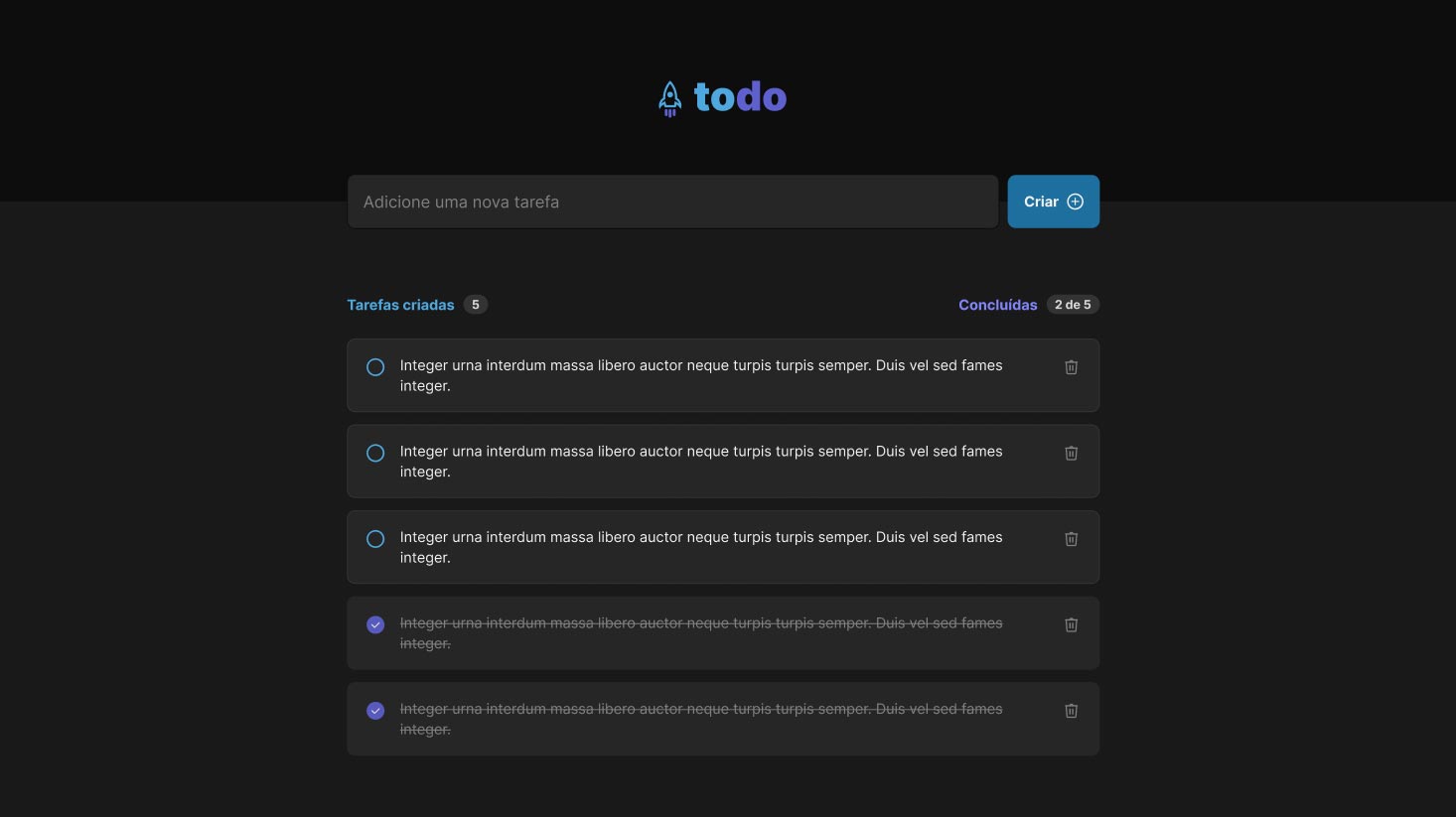The height and width of the screenshot is (817, 1456).
Task: Uncheck the fourth completed task
Action: [x=375, y=624]
